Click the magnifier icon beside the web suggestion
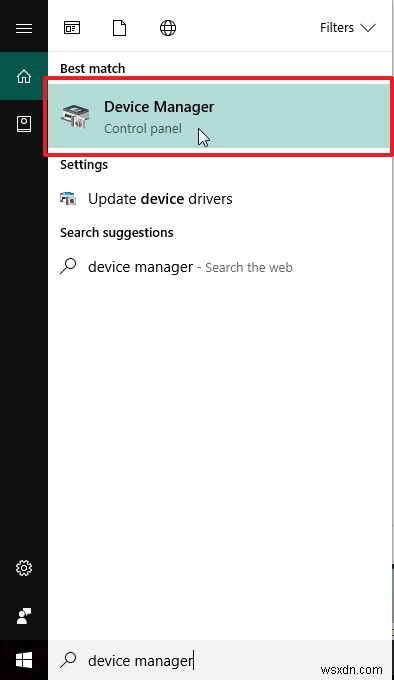This screenshot has width=394, height=680. (x=68, y=266)
